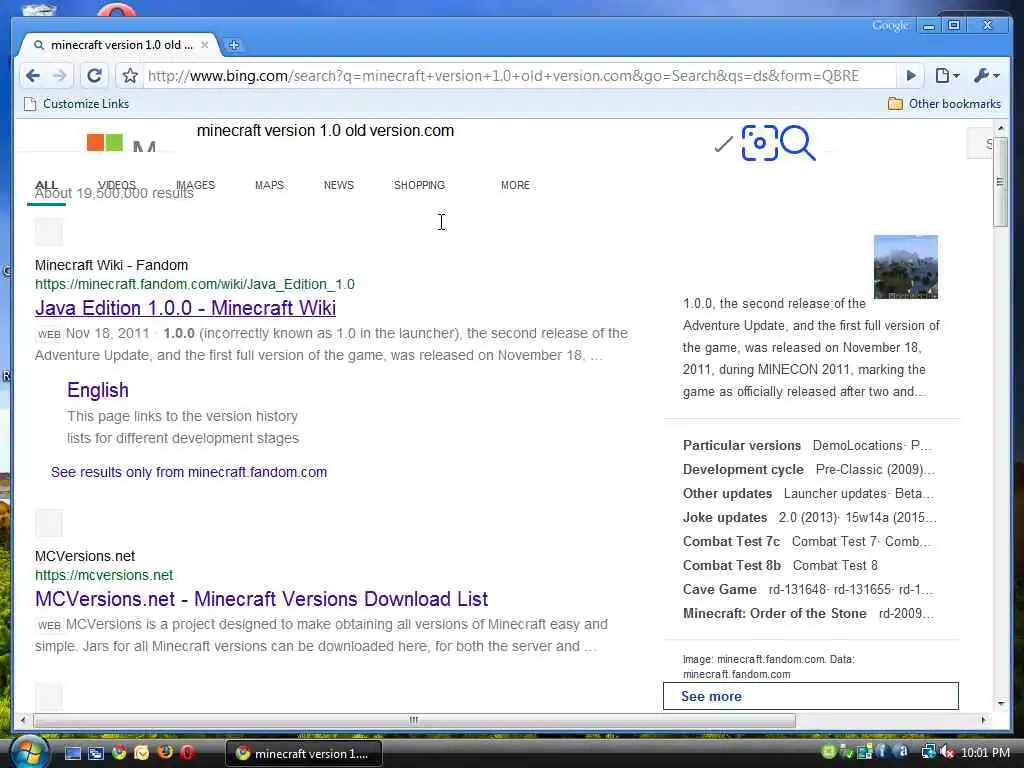This screenshot has height=768, width=1024.
Task: Click the muted volume tray icon
Action: point(947,753)
